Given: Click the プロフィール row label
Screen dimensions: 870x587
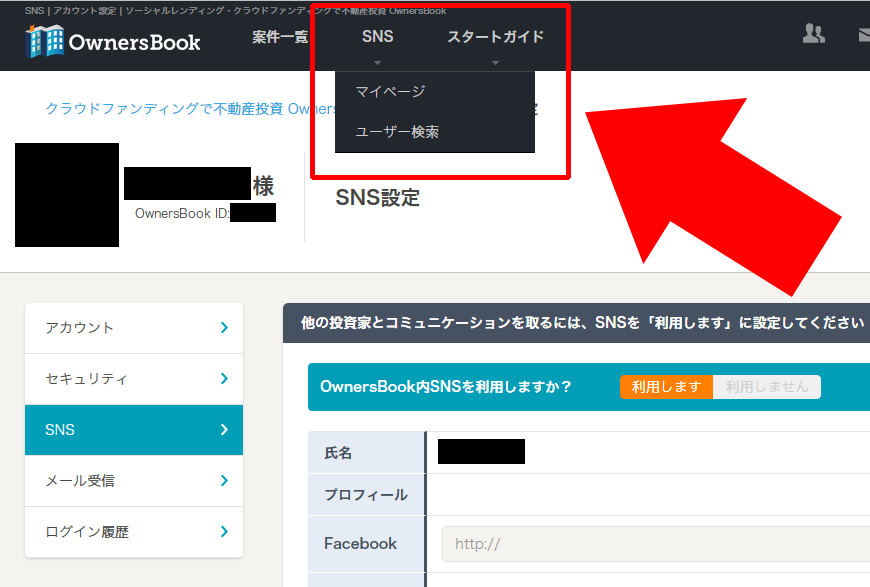Looking at the screenshot, I should click(x=366, y=494).
